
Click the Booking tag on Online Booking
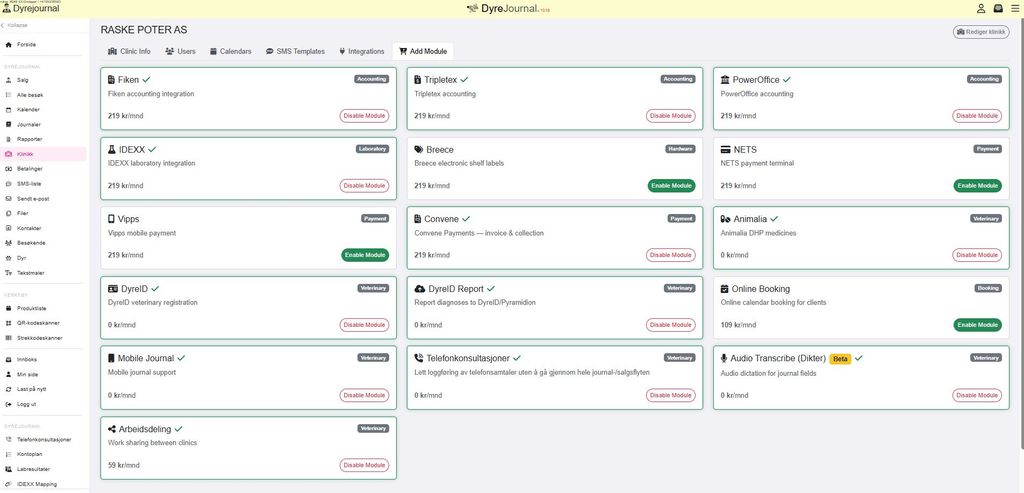988,288
